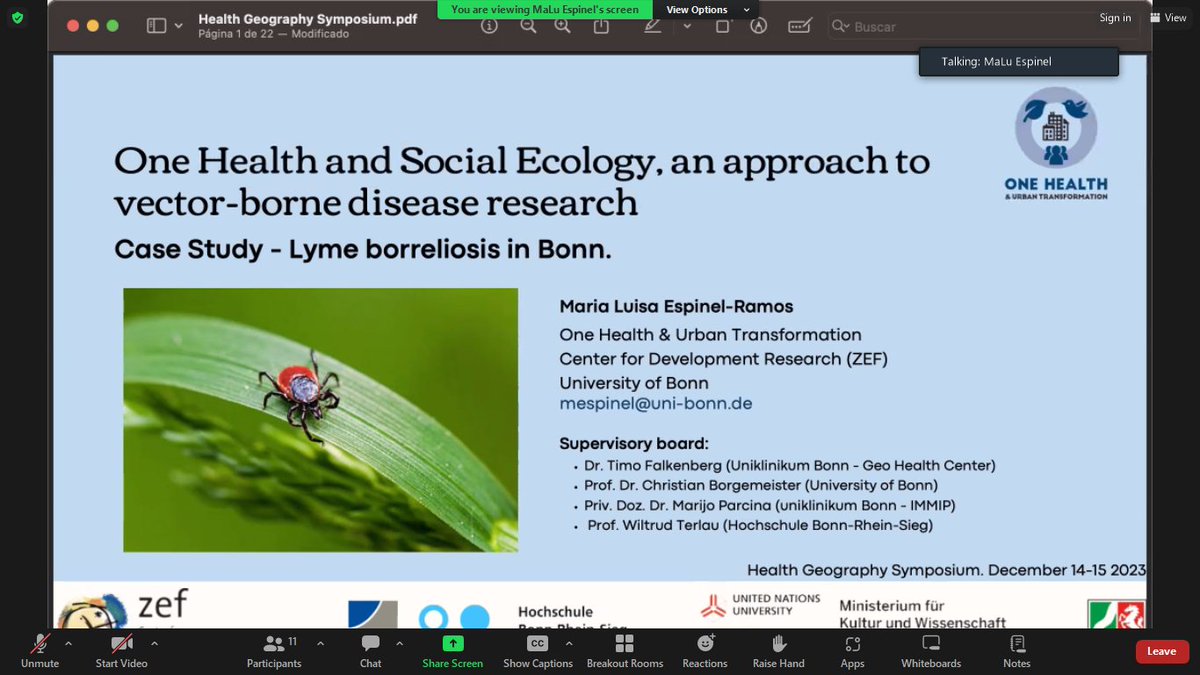Viewport: 1200px width, 675px height.
Task: Expand options arrow next to Chat
Action: pyautogui.click(x=399, y=643)
